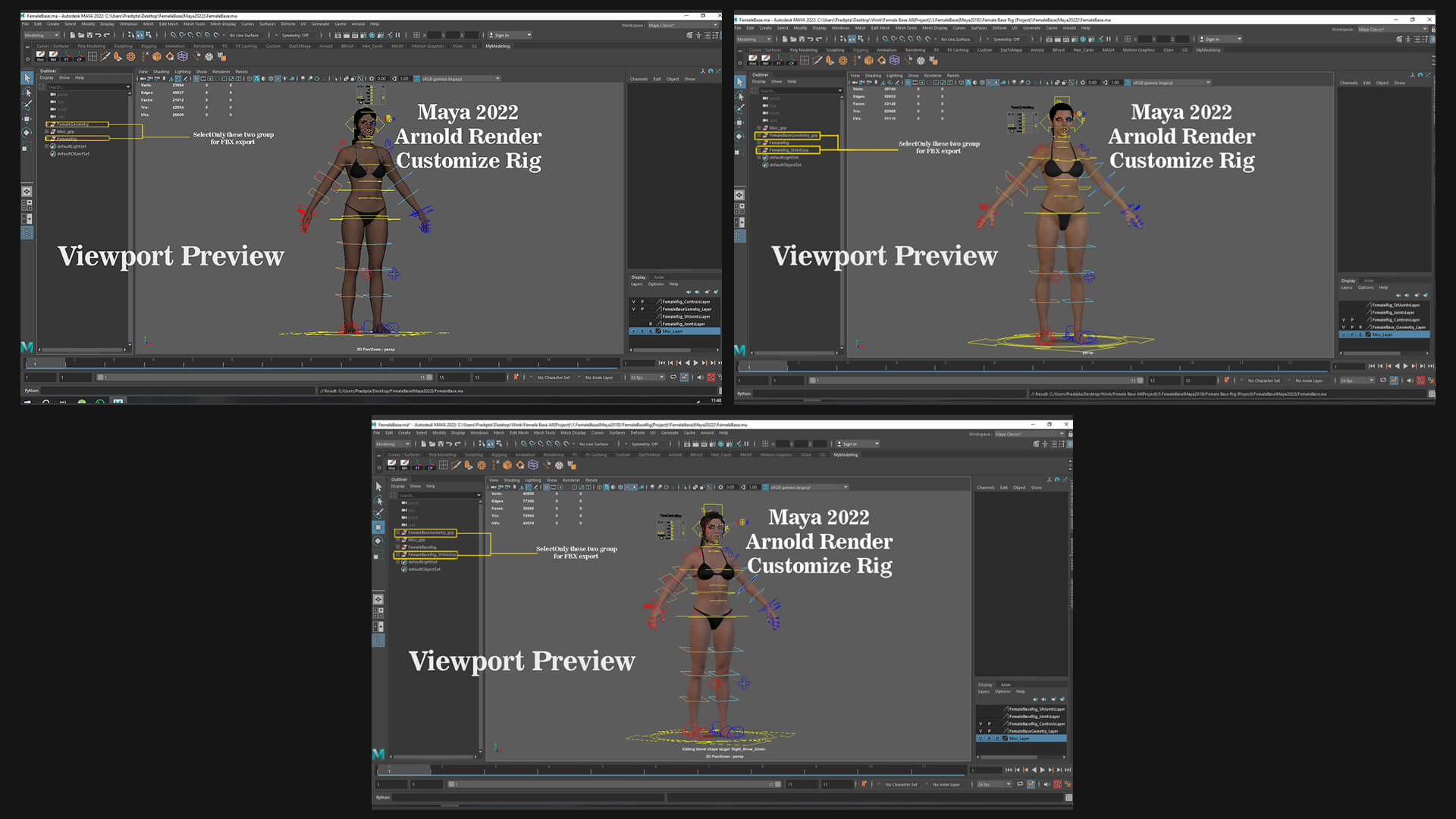Toggle V visibility of FemaleBaseGeometry_Layer in bottom window
Viewport: 1456px width, 819px height.
pos(981,731)
